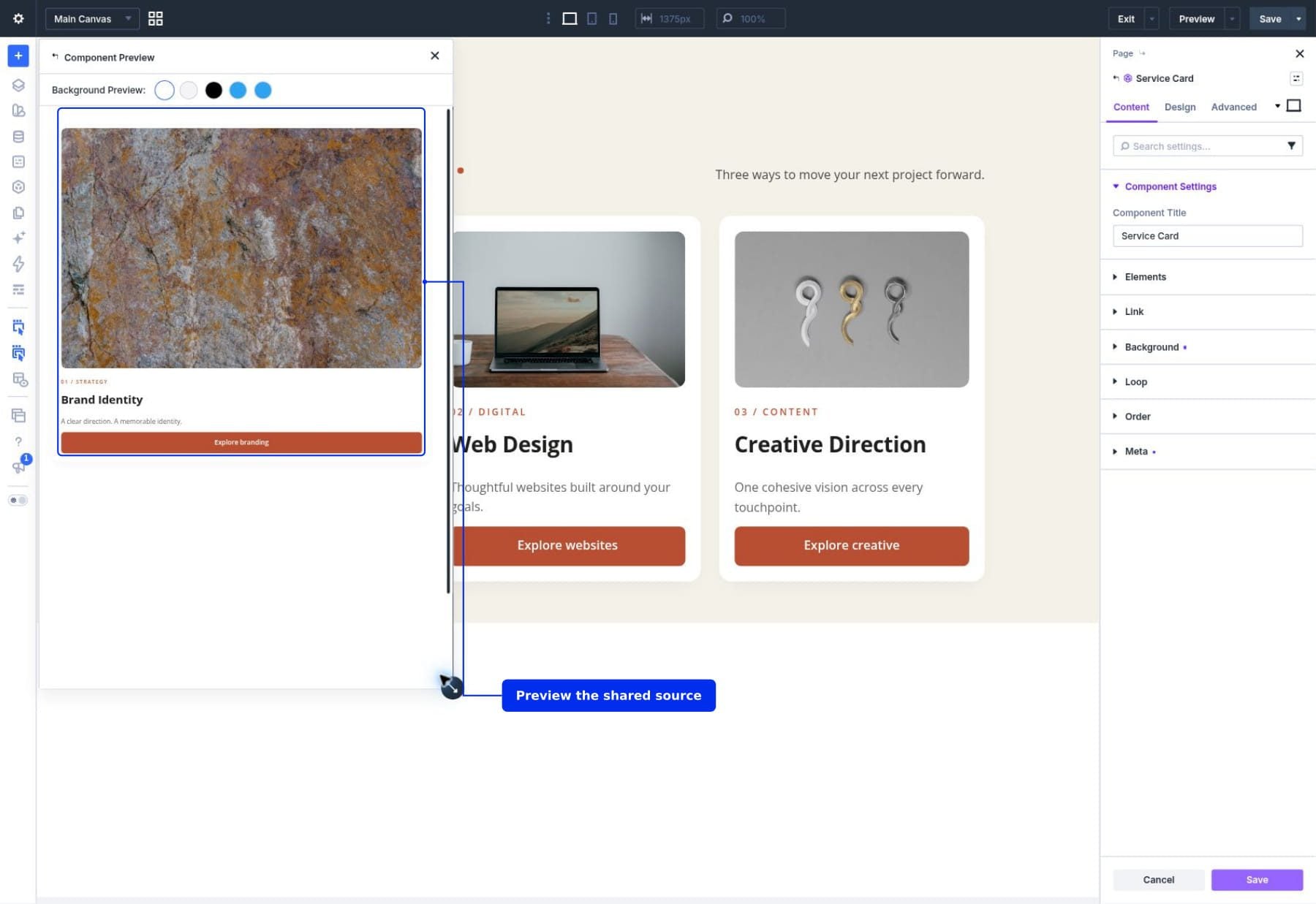The image size is (1316, 904).
Task: Open the form-like panel icon in sidebar
Action: (x=18, y=162)
